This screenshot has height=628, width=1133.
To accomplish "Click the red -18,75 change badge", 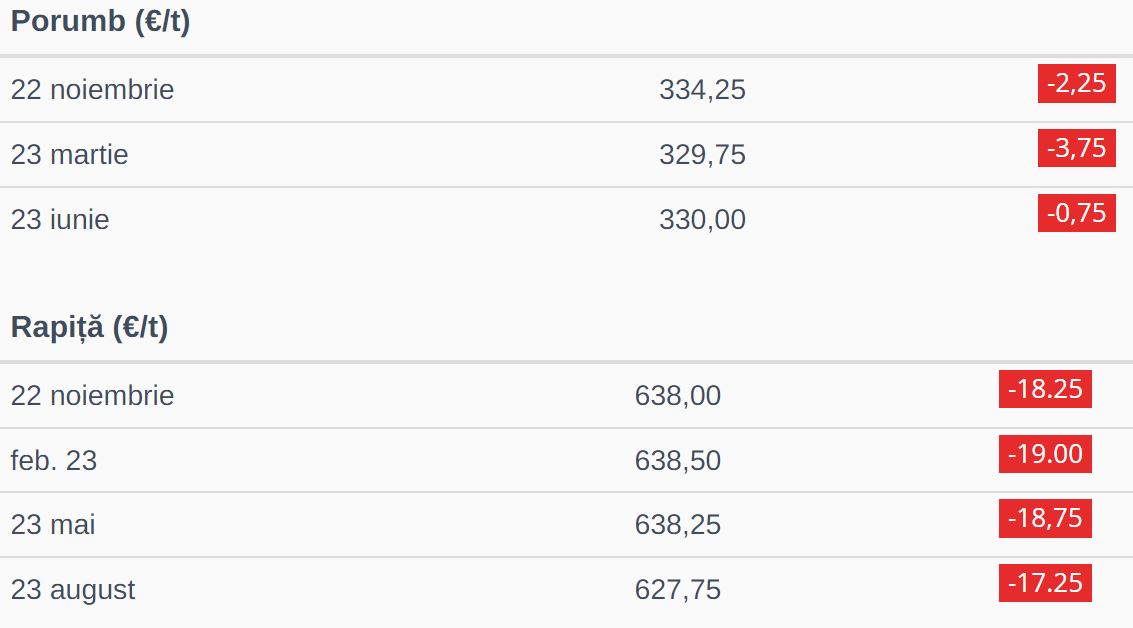I will [x=1045, y=518].
